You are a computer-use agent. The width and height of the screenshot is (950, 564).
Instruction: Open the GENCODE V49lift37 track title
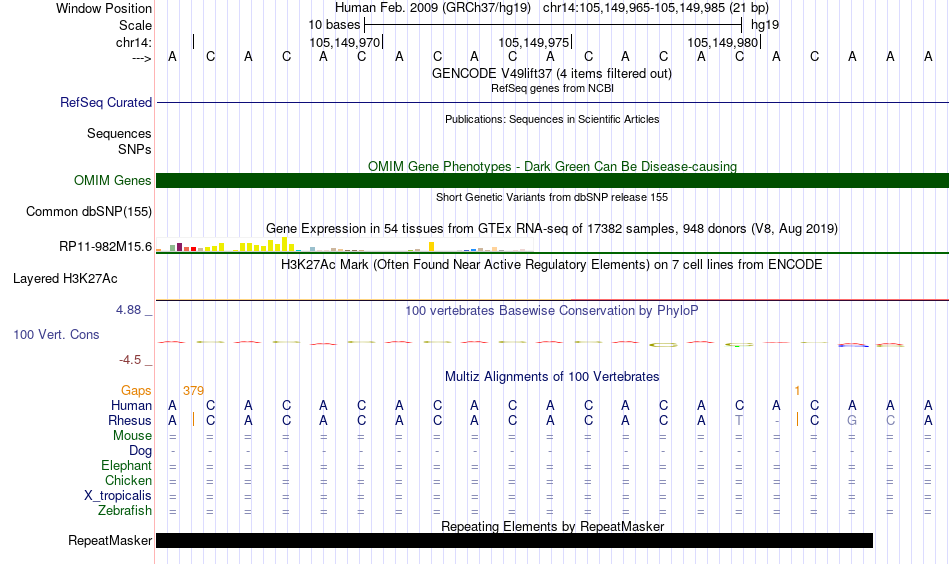point(552,74)
